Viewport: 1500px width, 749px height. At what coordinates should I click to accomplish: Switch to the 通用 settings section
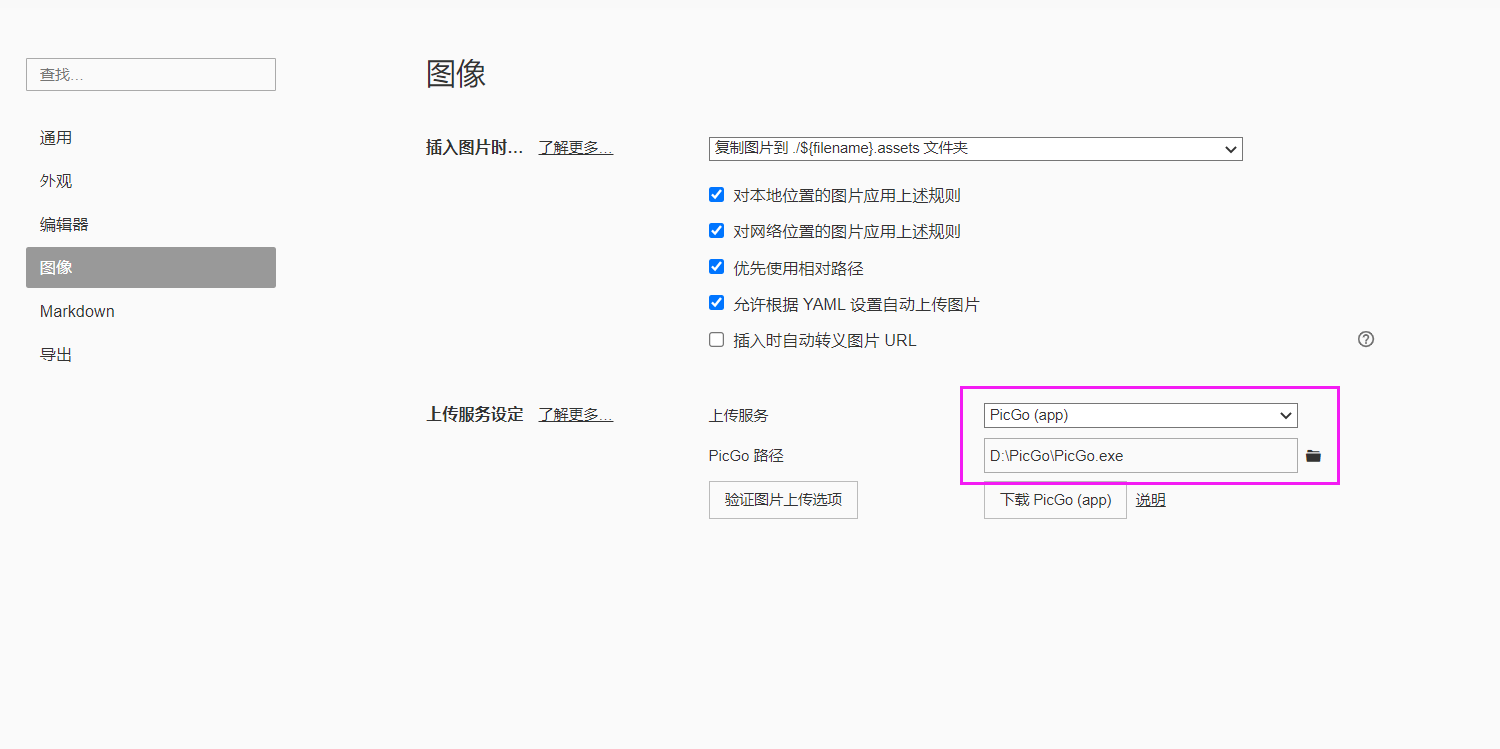pyautogui.click(x=56, y=137)
